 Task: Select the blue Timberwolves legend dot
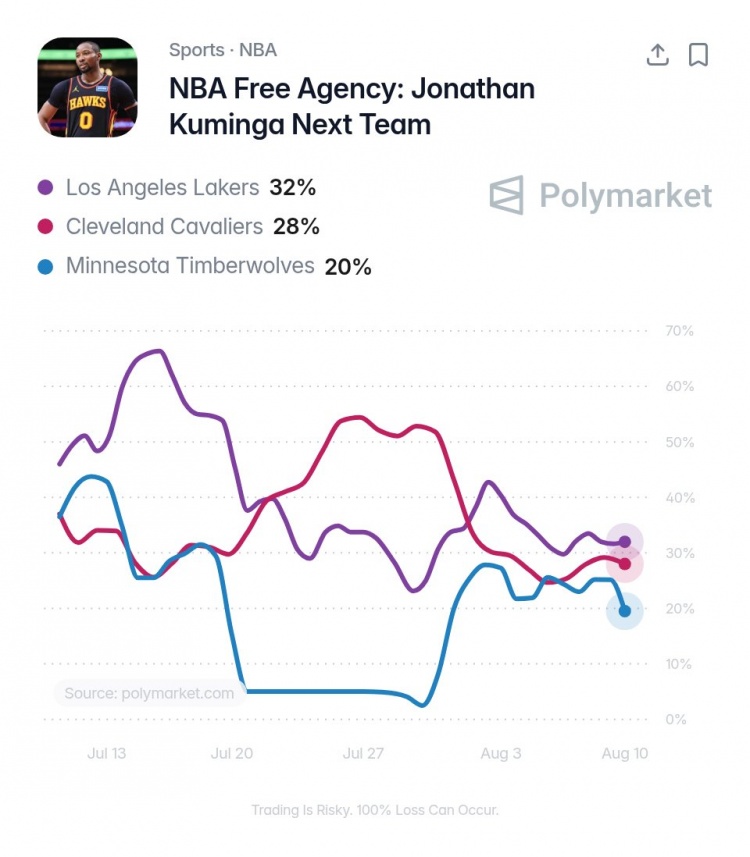point(45,266)
